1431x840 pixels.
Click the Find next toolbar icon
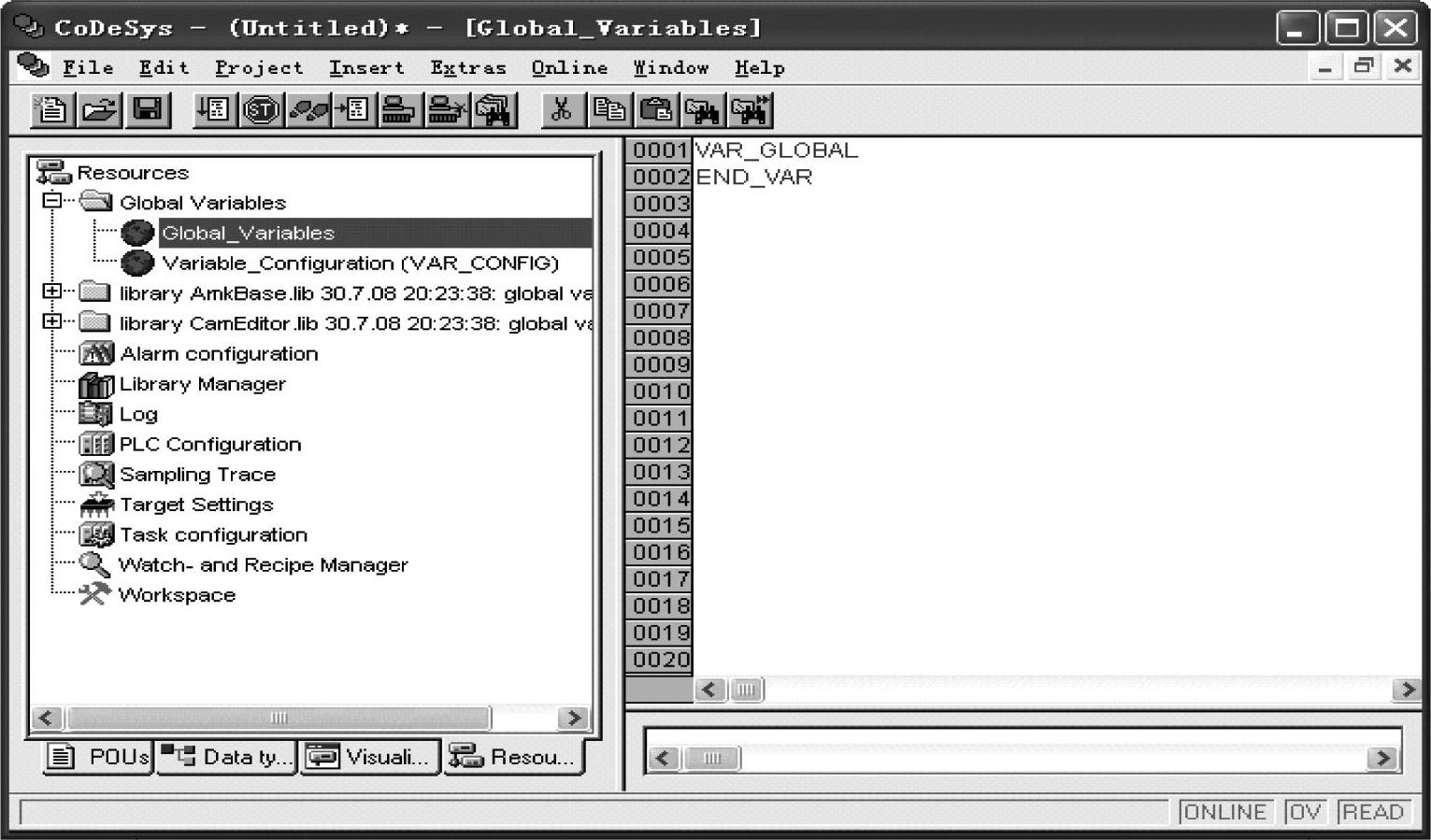click(750, 110)
